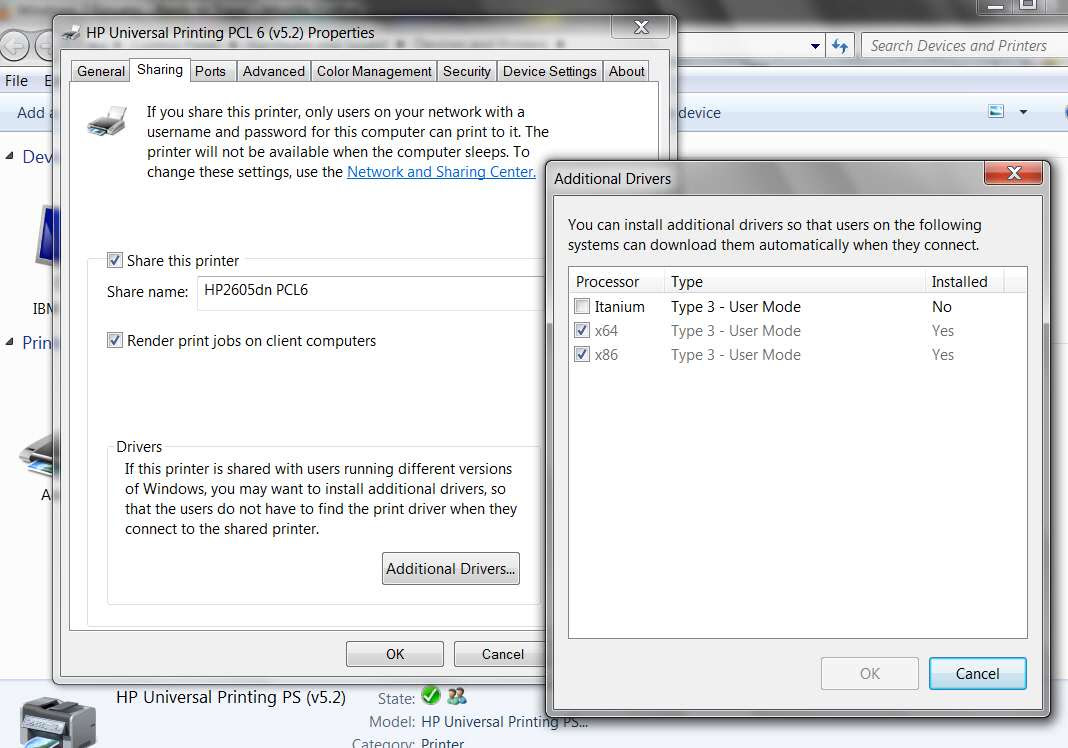The image size is (1068, 748).
Task: Close the Additional Drivers dialog
Action: [1013, 173]
